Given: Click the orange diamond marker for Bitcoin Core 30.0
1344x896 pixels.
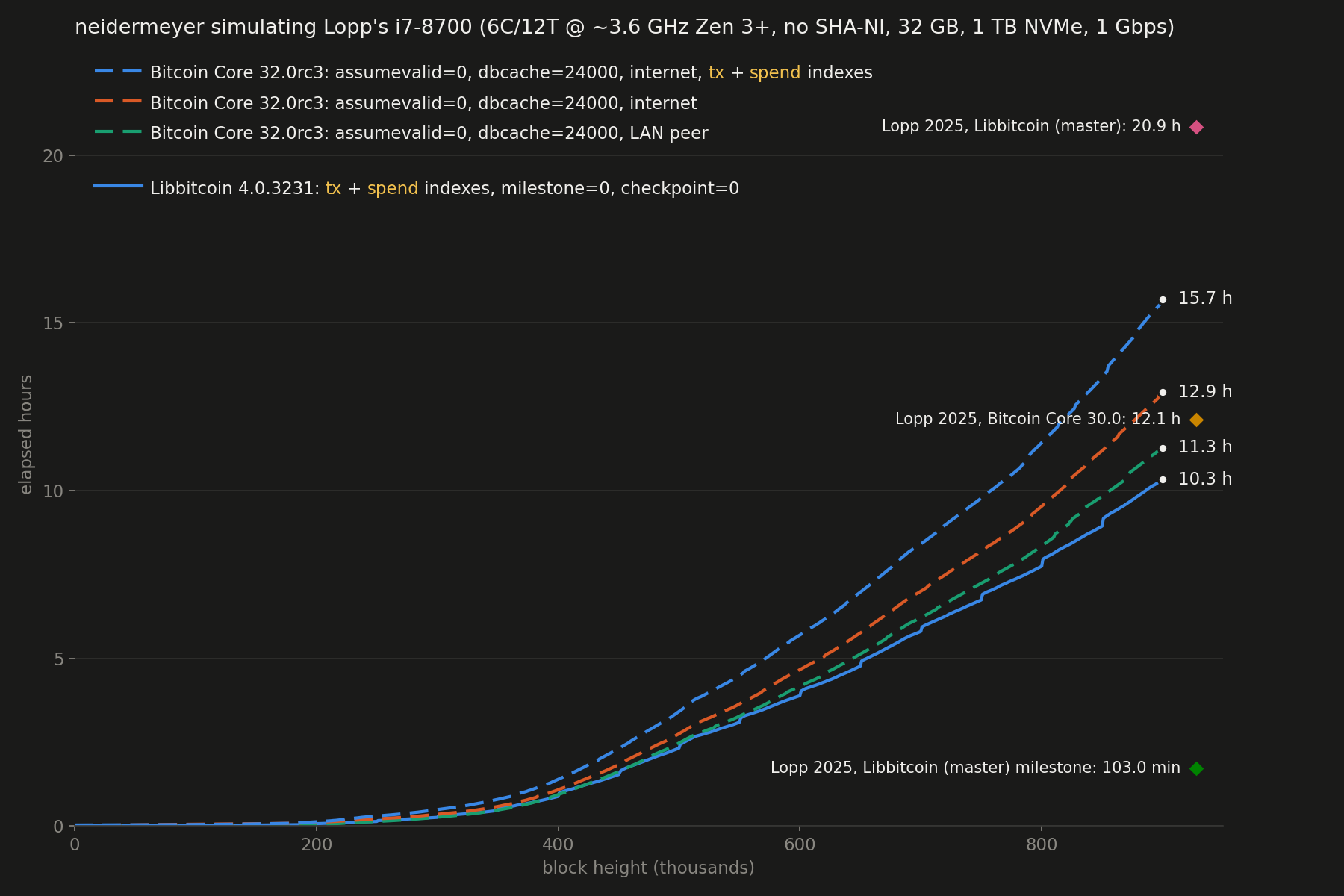Looking at the screenshot, I should 1196,420.
